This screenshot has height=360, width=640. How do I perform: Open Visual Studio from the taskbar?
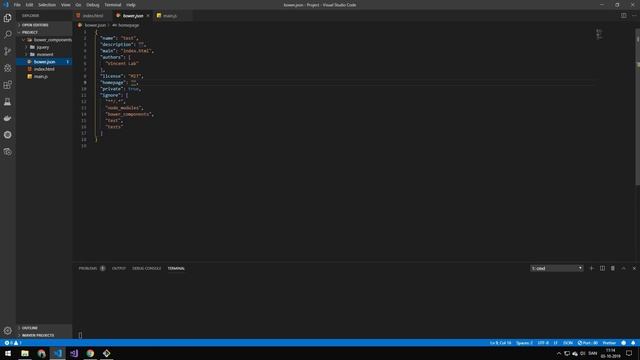pyautogui.click(x=74, y=353)
